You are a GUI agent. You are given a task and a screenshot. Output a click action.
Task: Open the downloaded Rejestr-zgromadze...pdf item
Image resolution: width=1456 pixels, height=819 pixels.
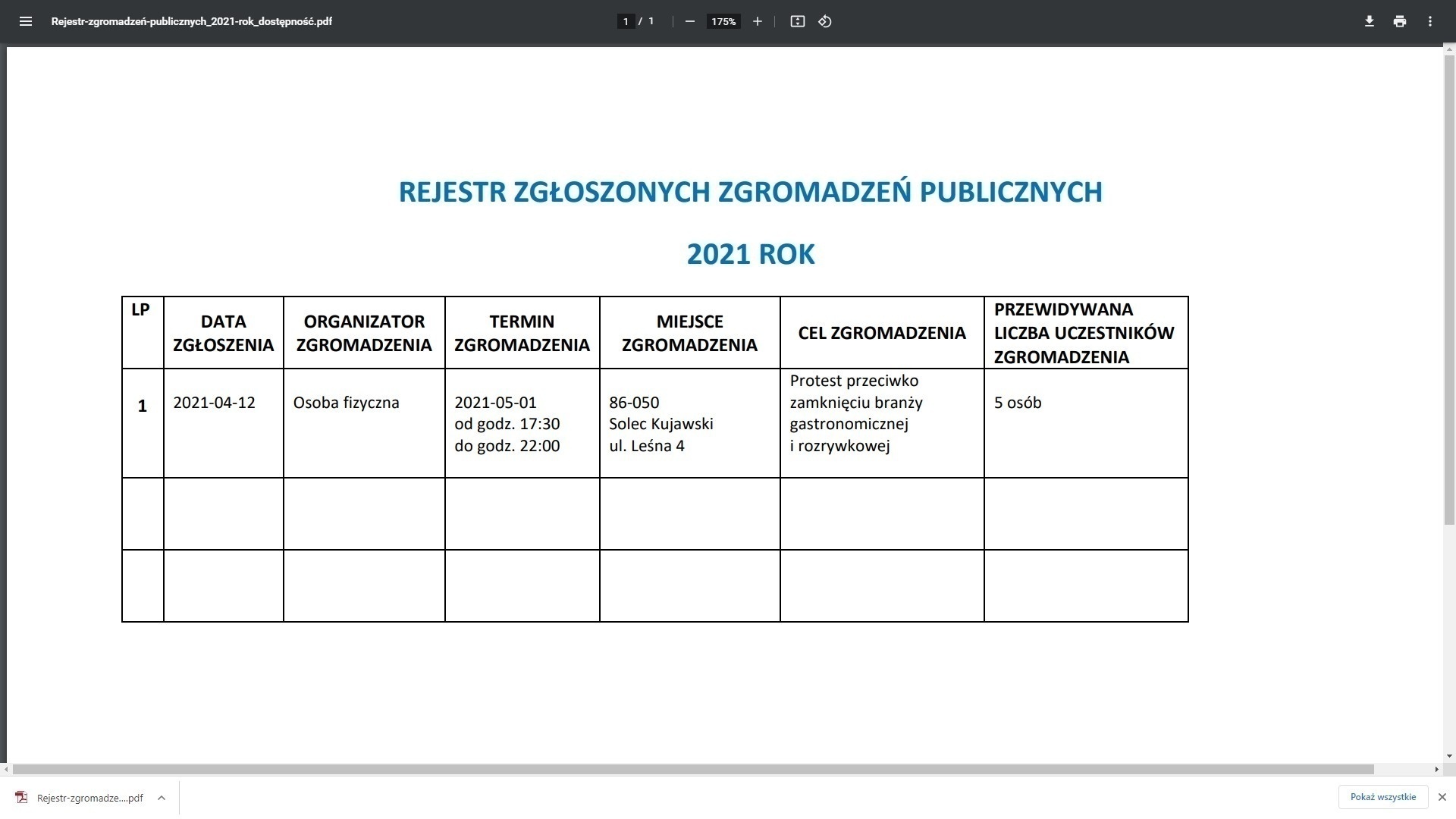(89, 798)
